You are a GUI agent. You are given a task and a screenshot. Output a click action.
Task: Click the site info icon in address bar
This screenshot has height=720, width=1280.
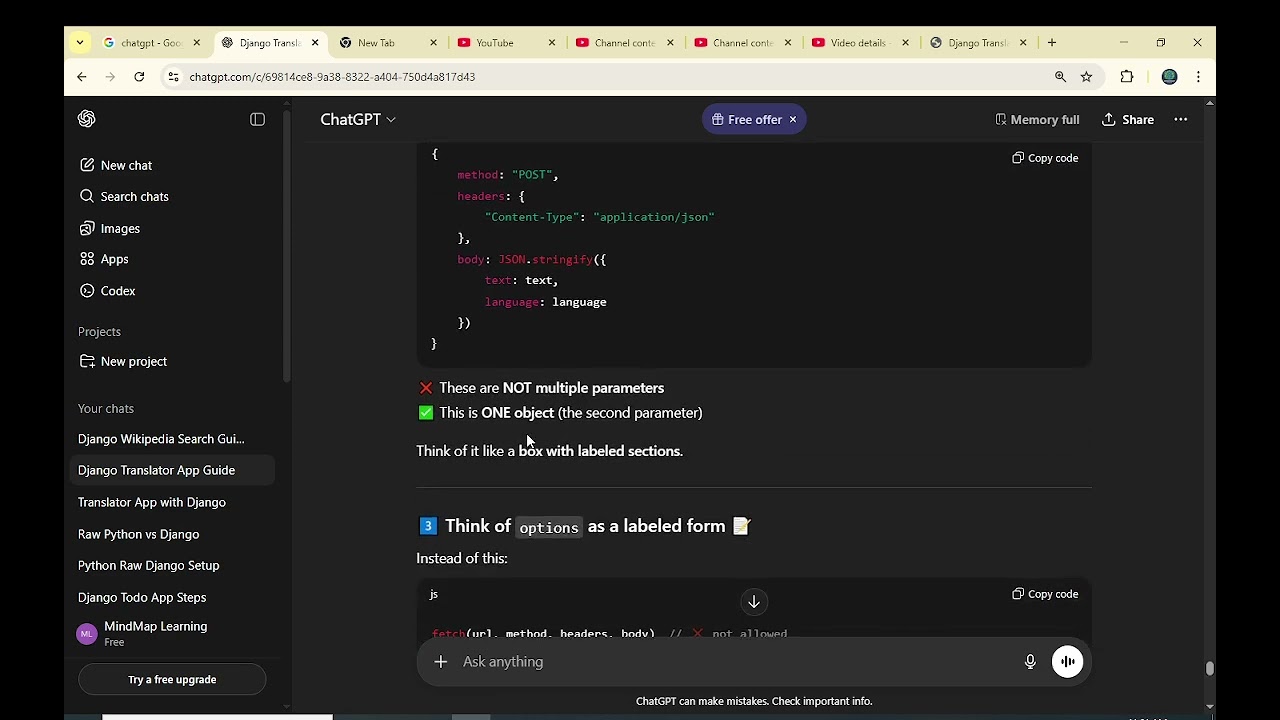(x=173, y=76)
